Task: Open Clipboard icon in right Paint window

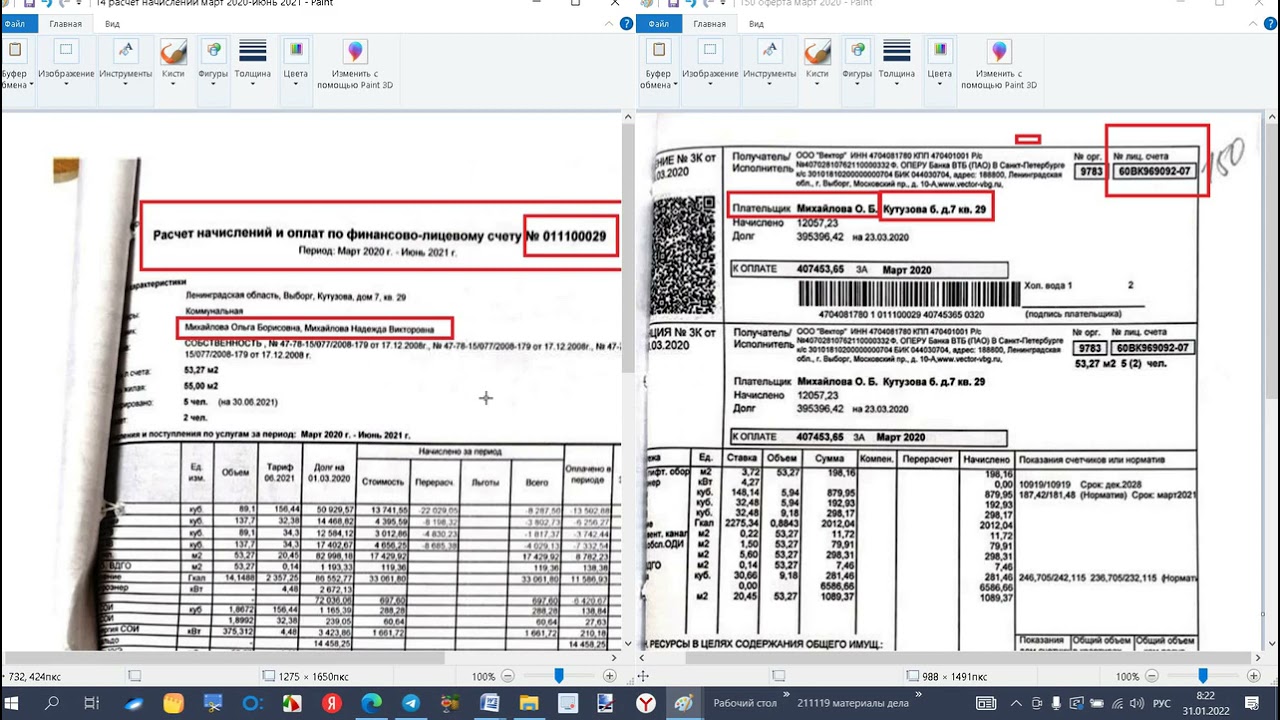Action: [x=658, y=50]
